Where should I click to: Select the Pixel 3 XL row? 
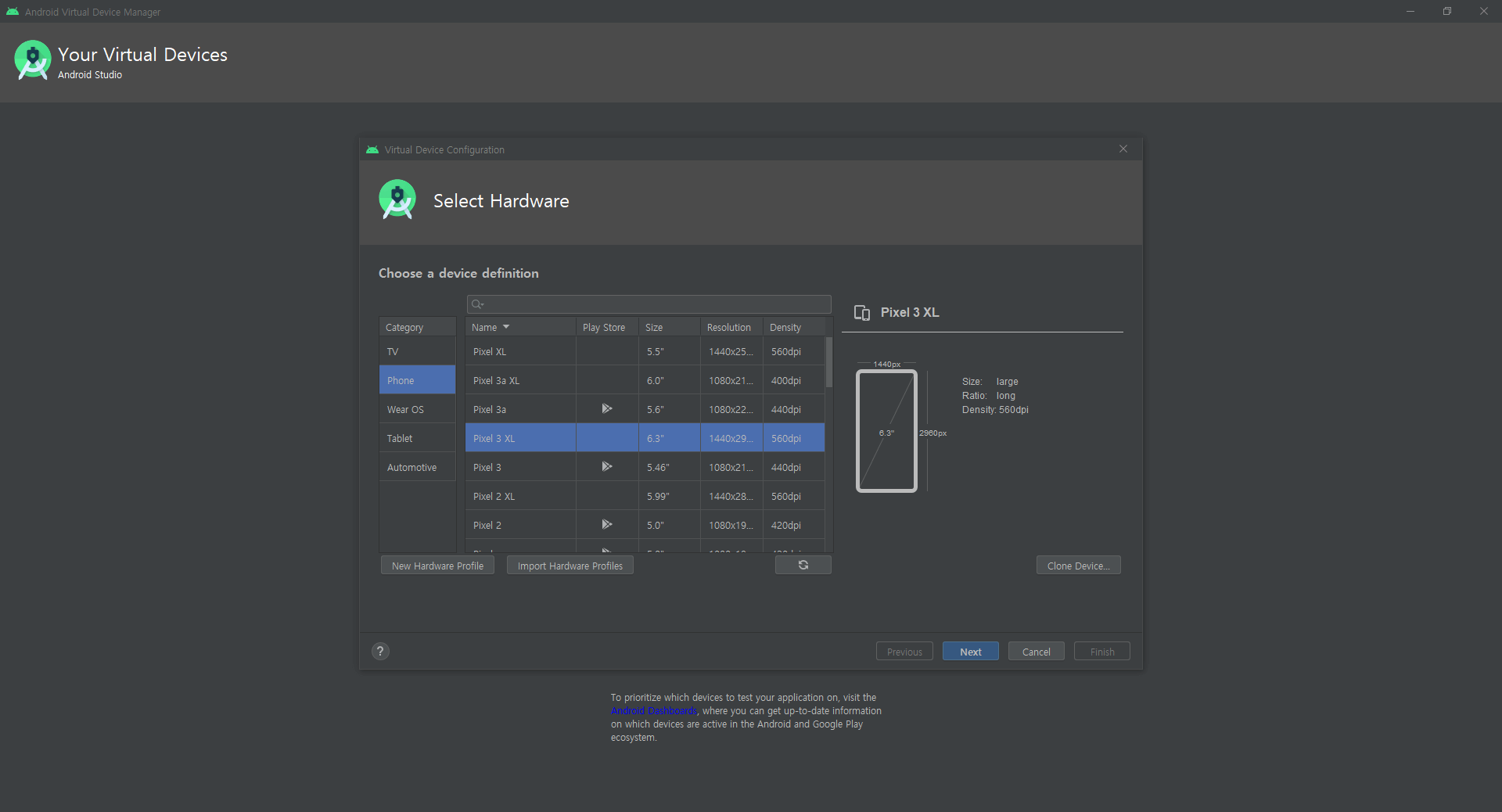(645, 438)
